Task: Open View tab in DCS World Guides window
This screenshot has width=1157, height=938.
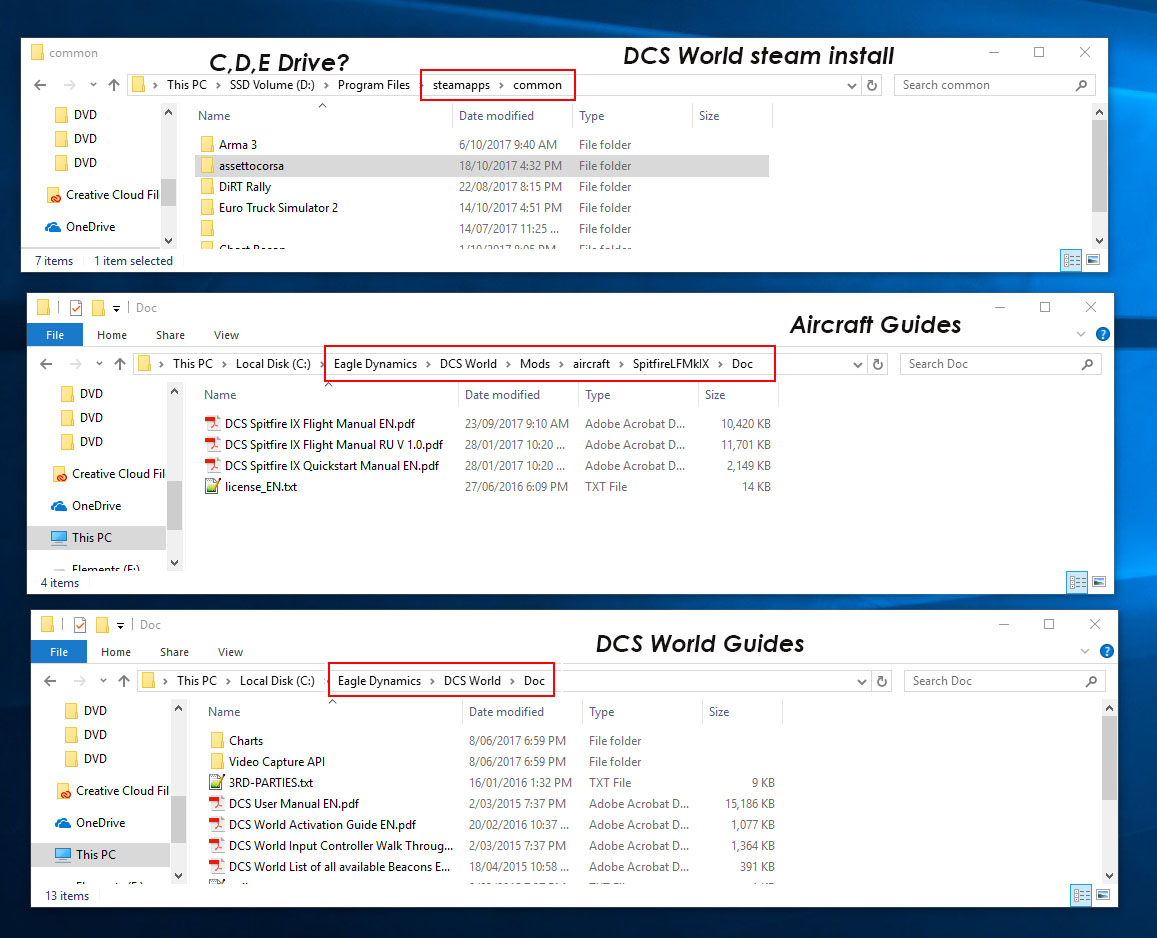Action: [x=230, y=652]
